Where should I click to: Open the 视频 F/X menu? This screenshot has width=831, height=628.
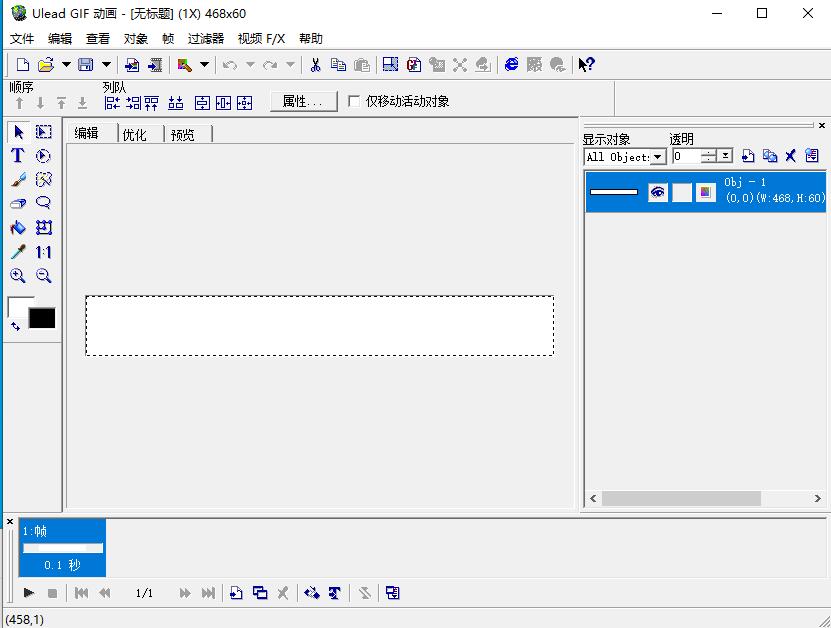(261, 38)
